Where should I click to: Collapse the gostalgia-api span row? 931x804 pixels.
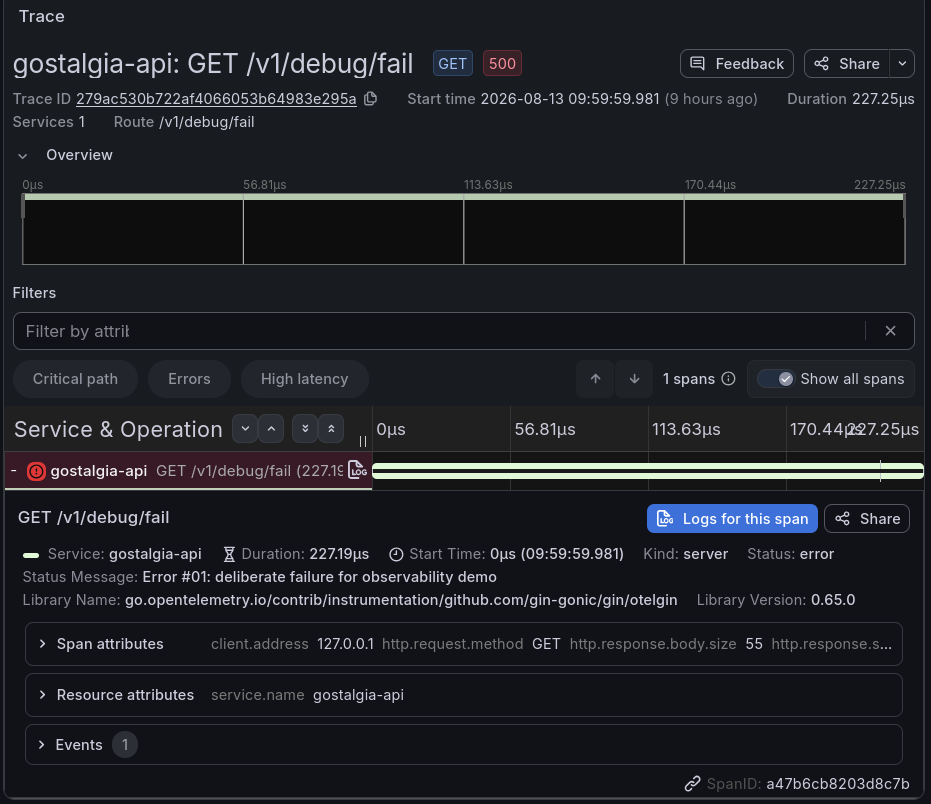(14, 470)
